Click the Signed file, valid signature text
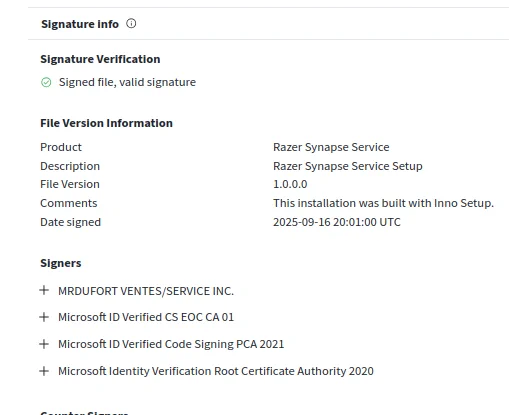 (127, 82)
